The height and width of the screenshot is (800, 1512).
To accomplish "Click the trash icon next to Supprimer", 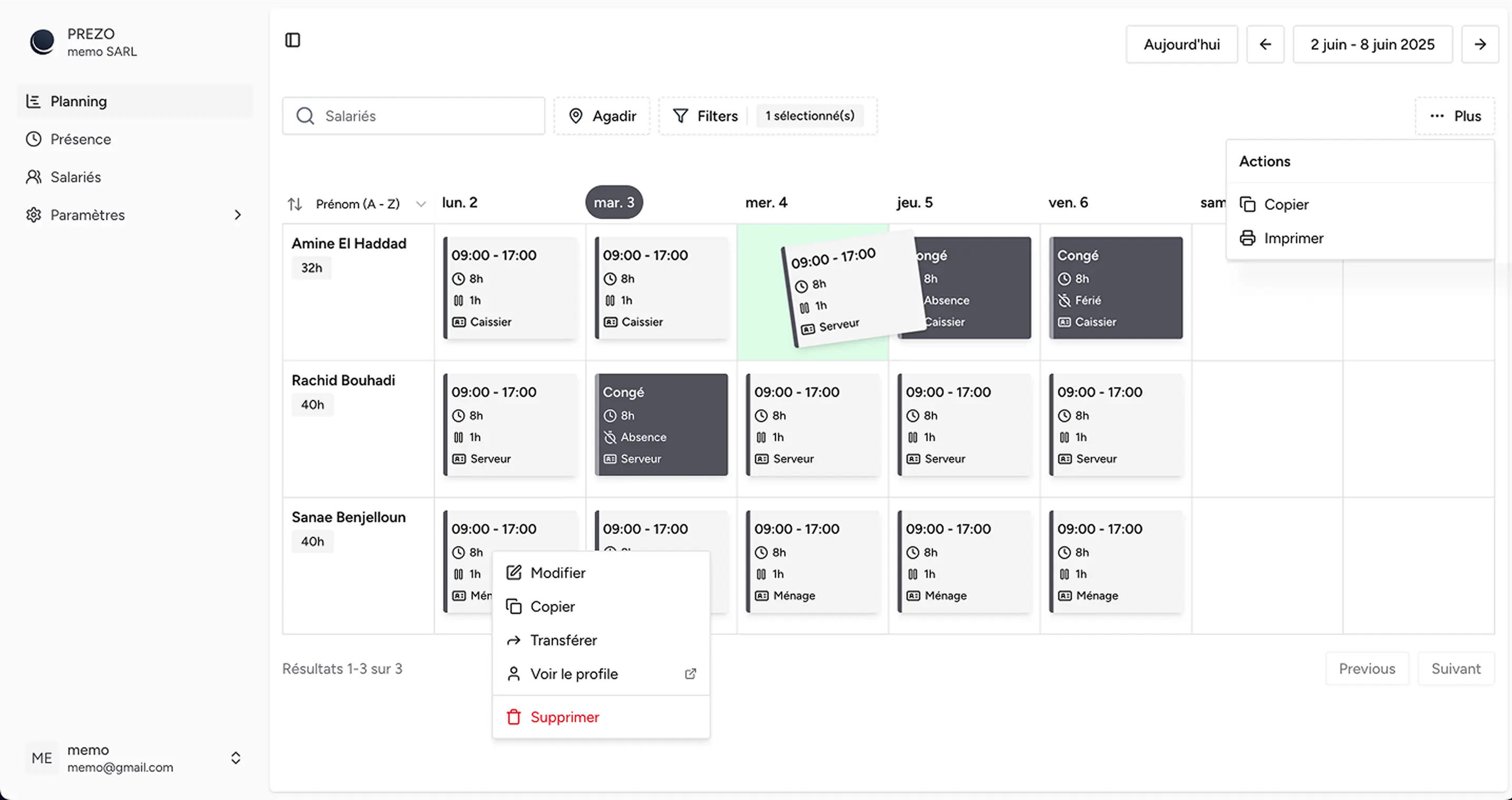I will pos(514,717).
